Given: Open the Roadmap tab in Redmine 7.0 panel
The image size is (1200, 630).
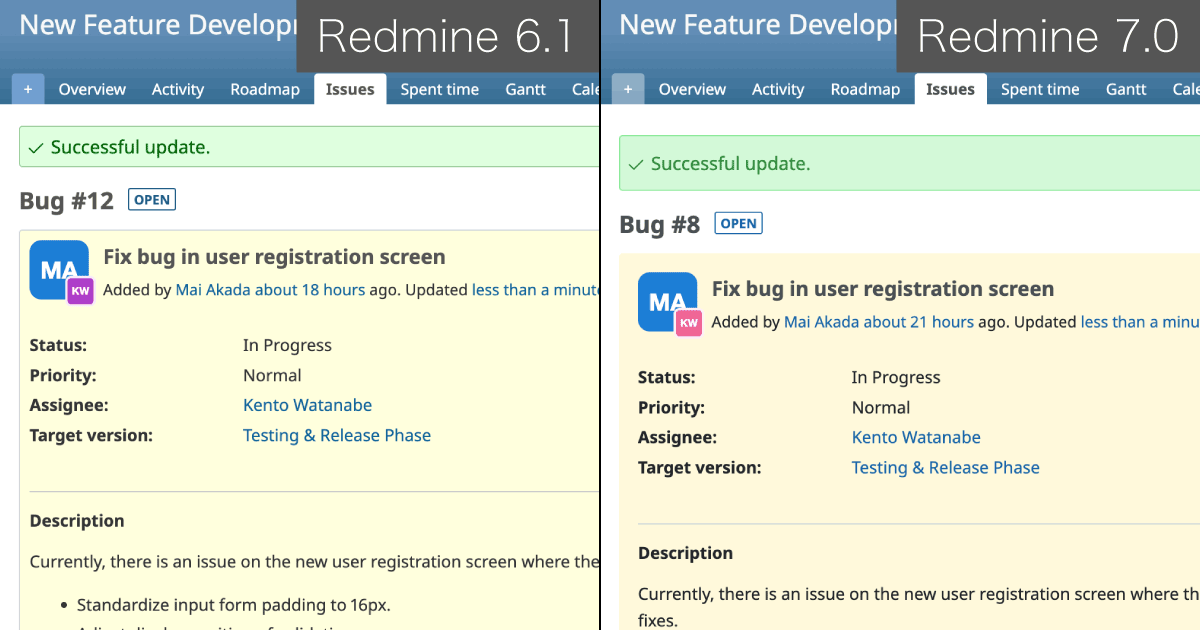Looking at the screenshot, I should pyautogui.click(x=865, y=89).
